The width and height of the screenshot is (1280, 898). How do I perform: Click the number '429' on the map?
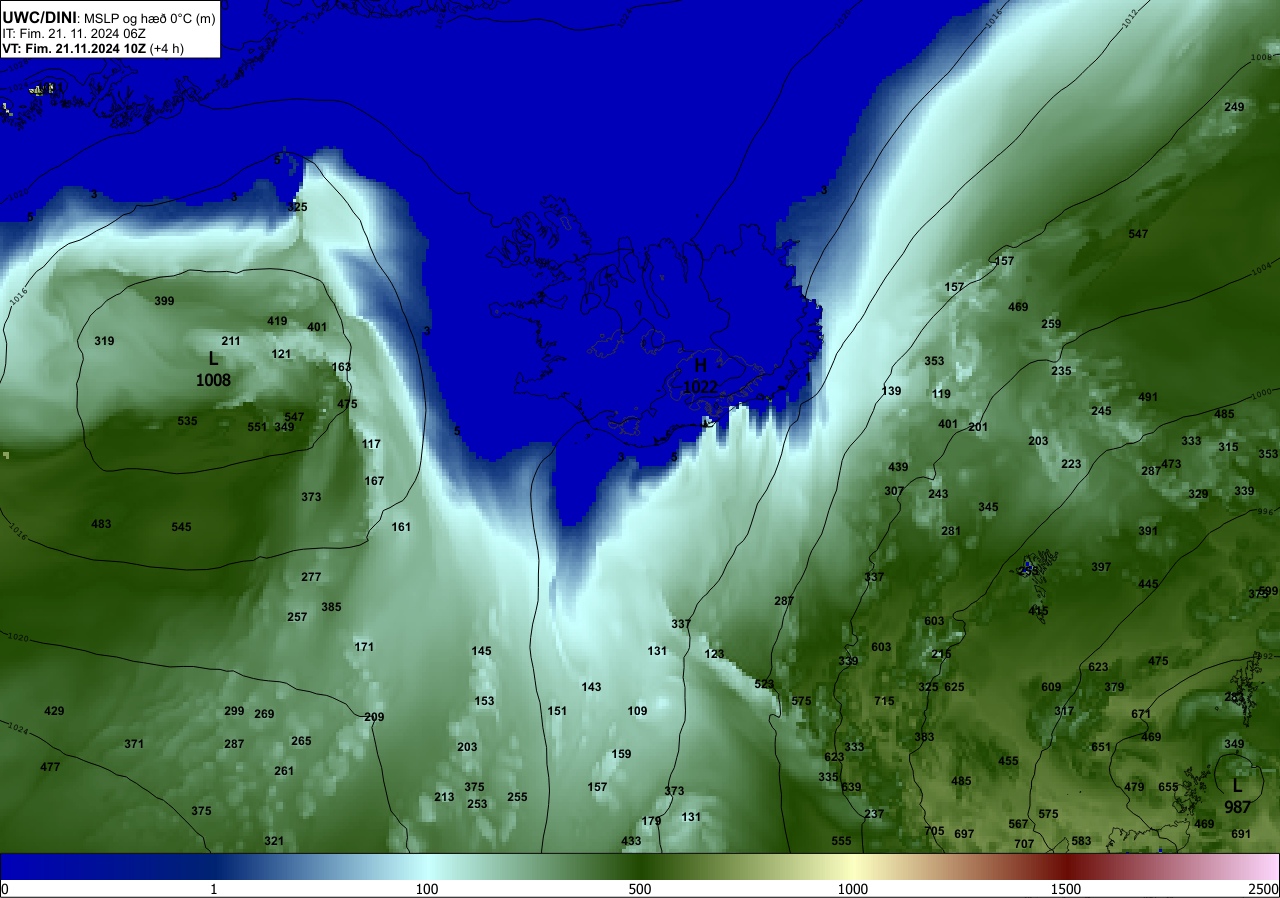coord(54,711)
